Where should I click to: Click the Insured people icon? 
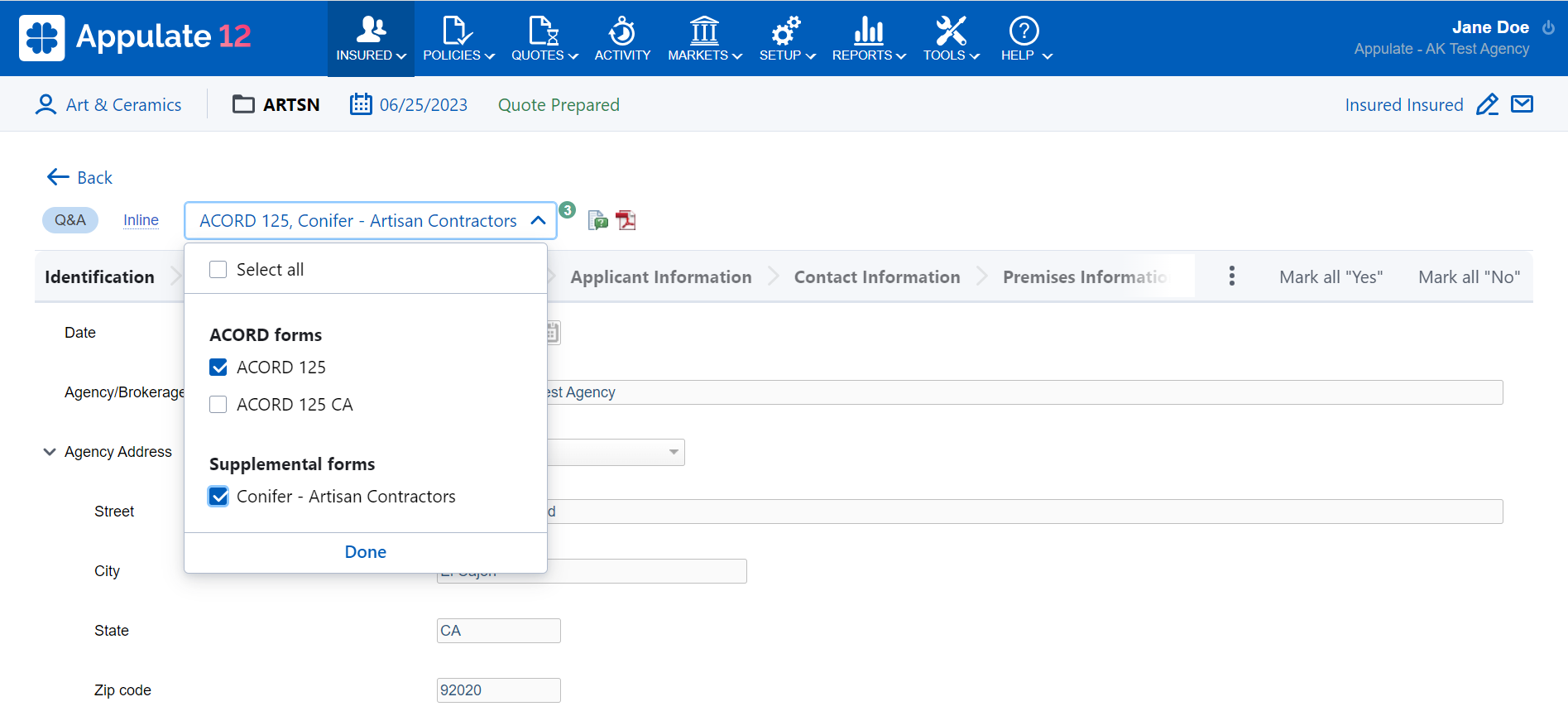click(x=371, y=30)
